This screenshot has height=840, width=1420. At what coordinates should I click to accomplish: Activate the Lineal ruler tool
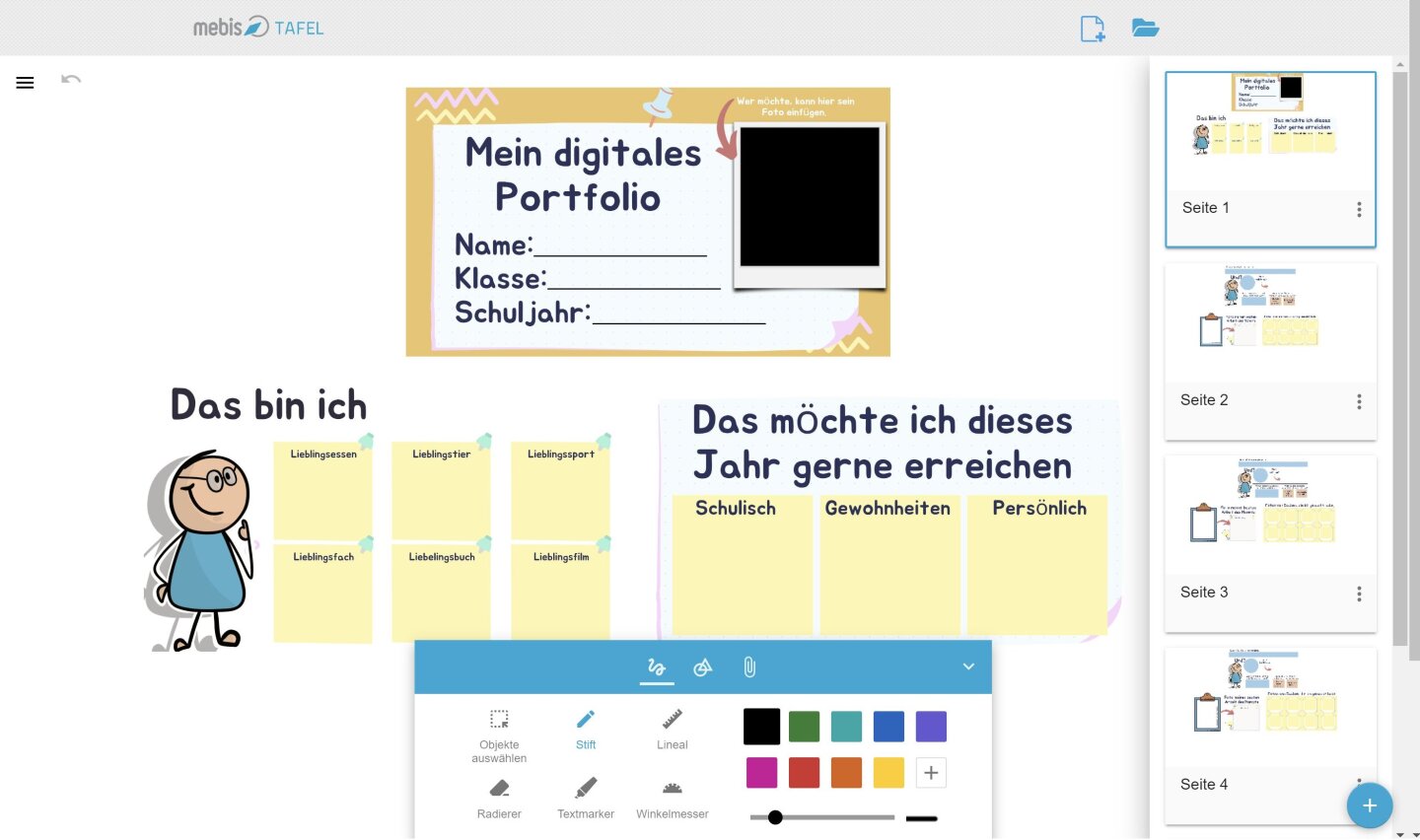(673, 729)
